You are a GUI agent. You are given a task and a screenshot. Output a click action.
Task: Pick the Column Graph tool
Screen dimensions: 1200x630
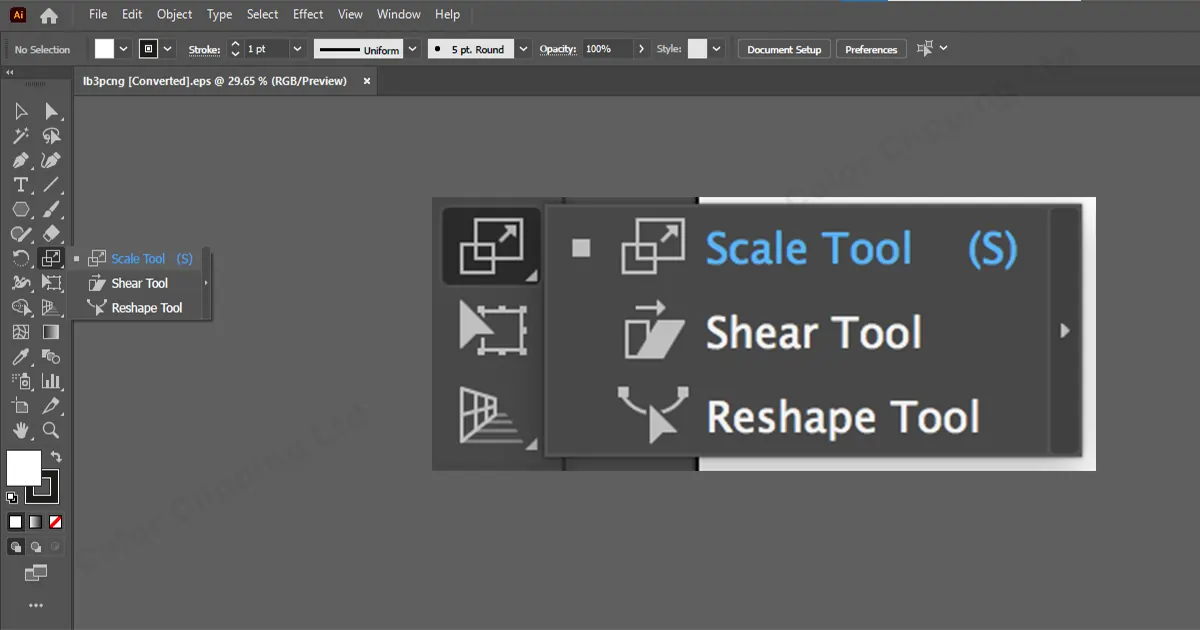51,381
